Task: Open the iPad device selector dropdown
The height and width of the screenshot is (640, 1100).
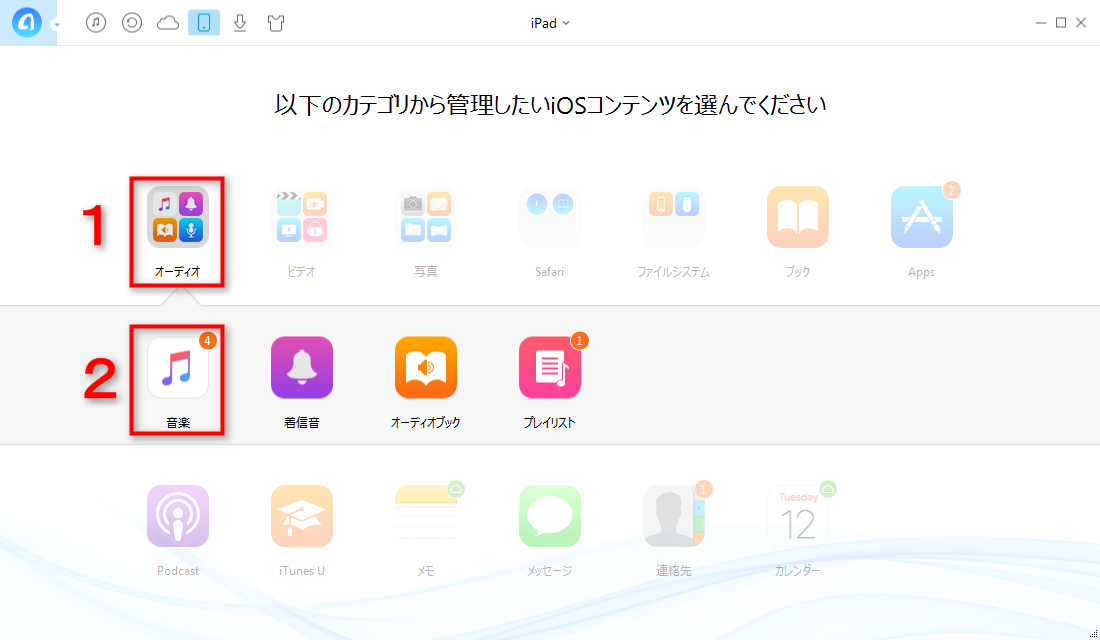Action: pyautogui.click(x=550, y=23)
